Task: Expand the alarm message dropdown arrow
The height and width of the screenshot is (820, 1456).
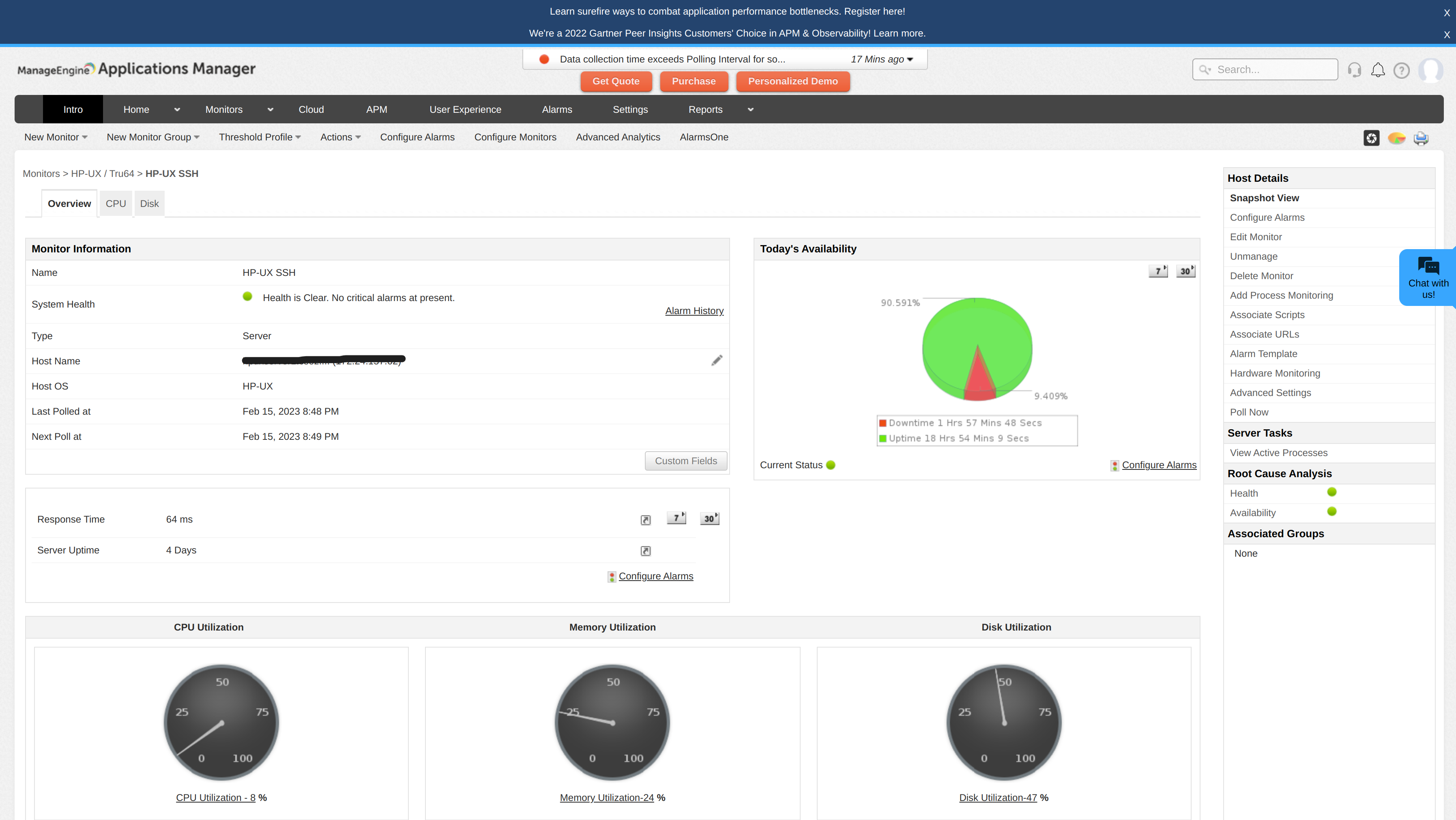Action: [910, 60]
